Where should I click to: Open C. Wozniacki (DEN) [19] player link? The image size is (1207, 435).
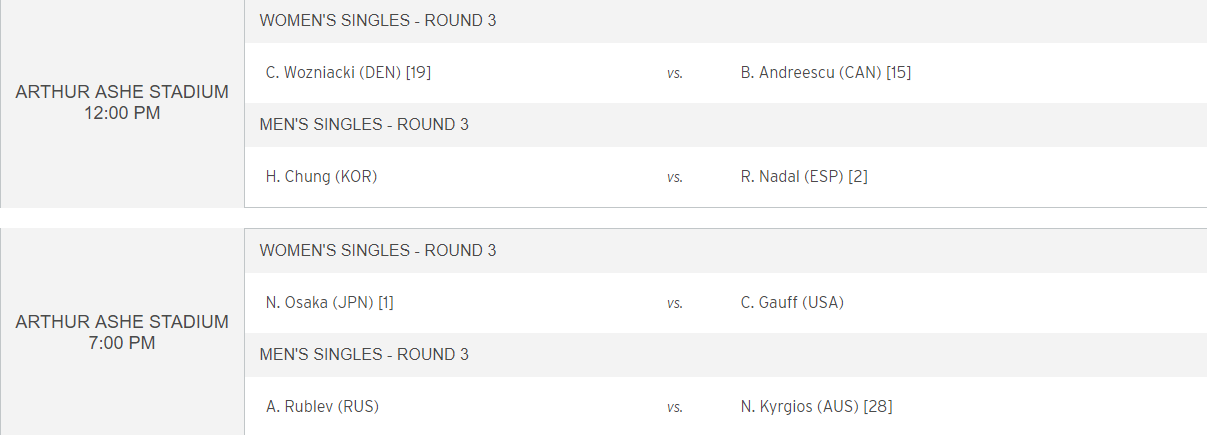348,72
